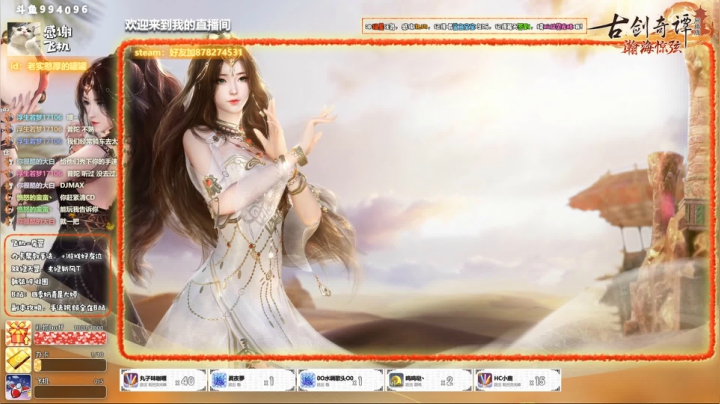Screen dimensions: 720x404
Task: Click the handwritten streamer notice box
Action: (x=58, y=275)
